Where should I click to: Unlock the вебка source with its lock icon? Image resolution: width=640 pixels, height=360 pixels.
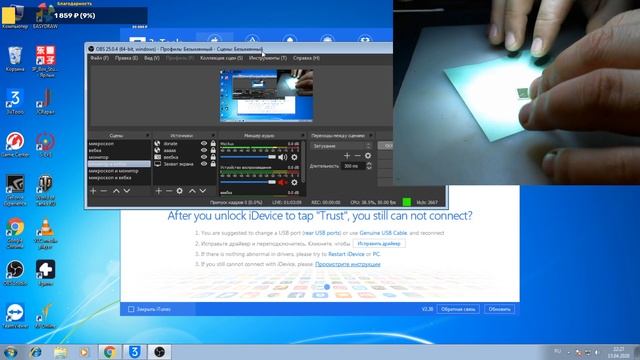(x=213, y=157)
